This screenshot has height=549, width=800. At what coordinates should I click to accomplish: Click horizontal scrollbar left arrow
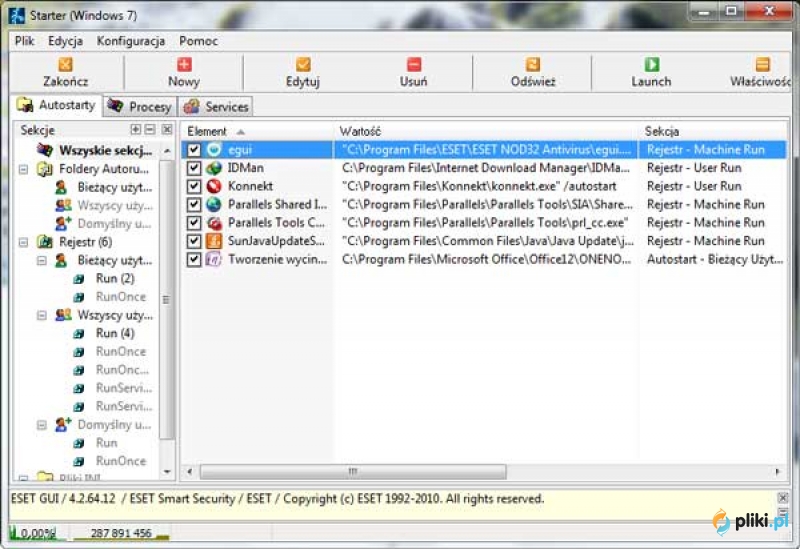(190, 471)
